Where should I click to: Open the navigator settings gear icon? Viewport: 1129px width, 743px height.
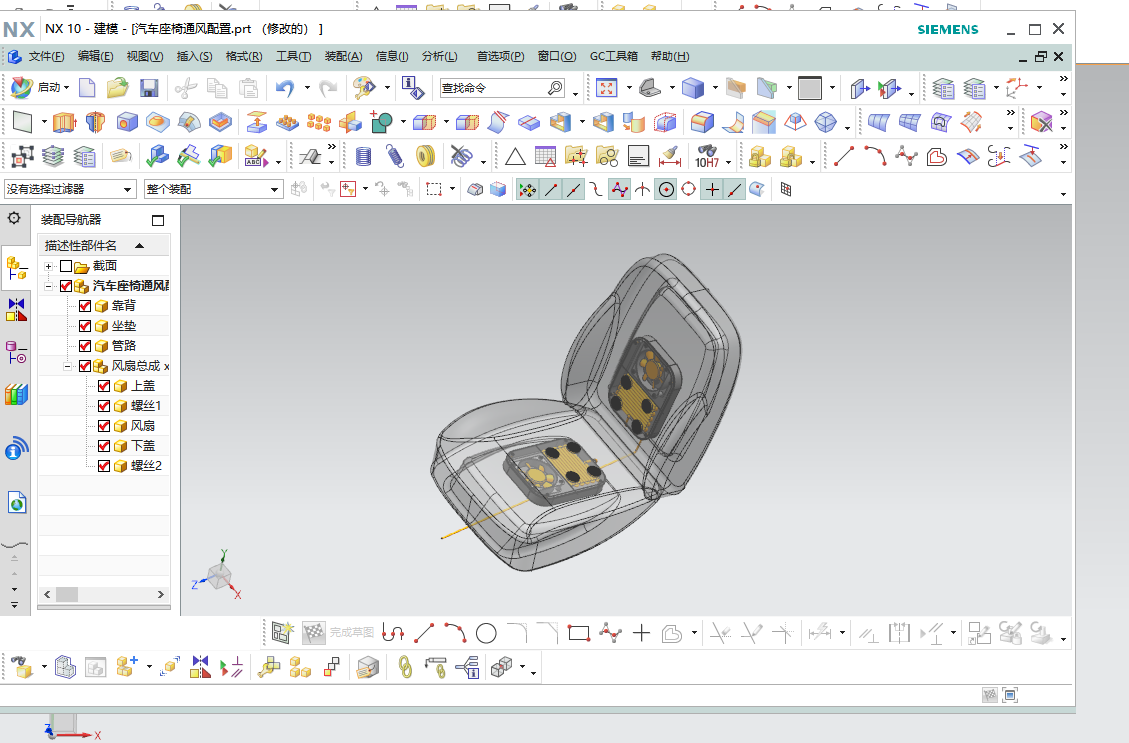[14, 218]
